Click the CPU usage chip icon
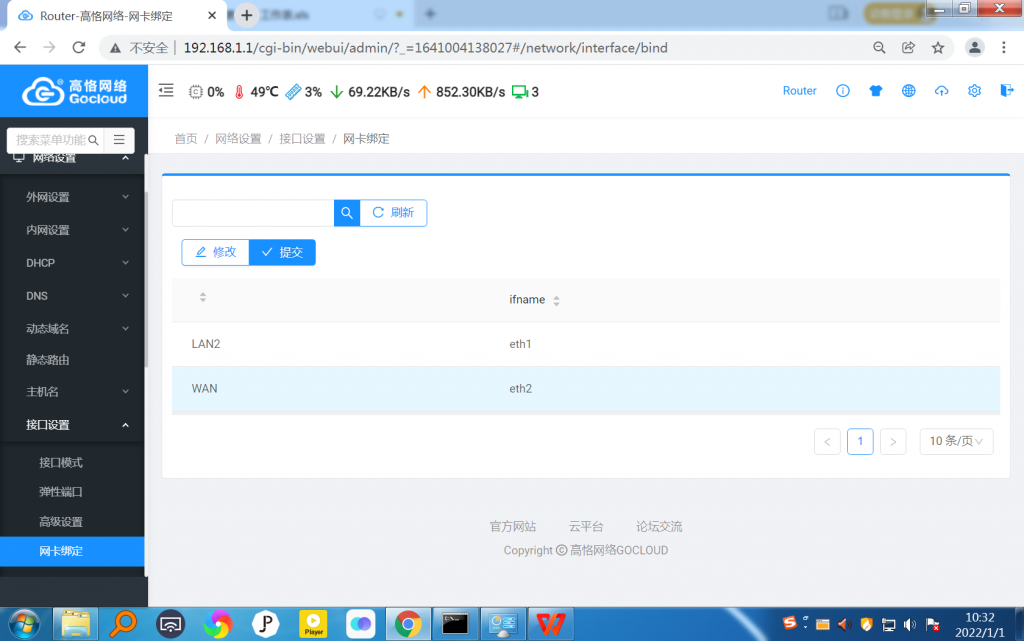The height and width of the screenshot is (641, 1024). click(196, 92)
